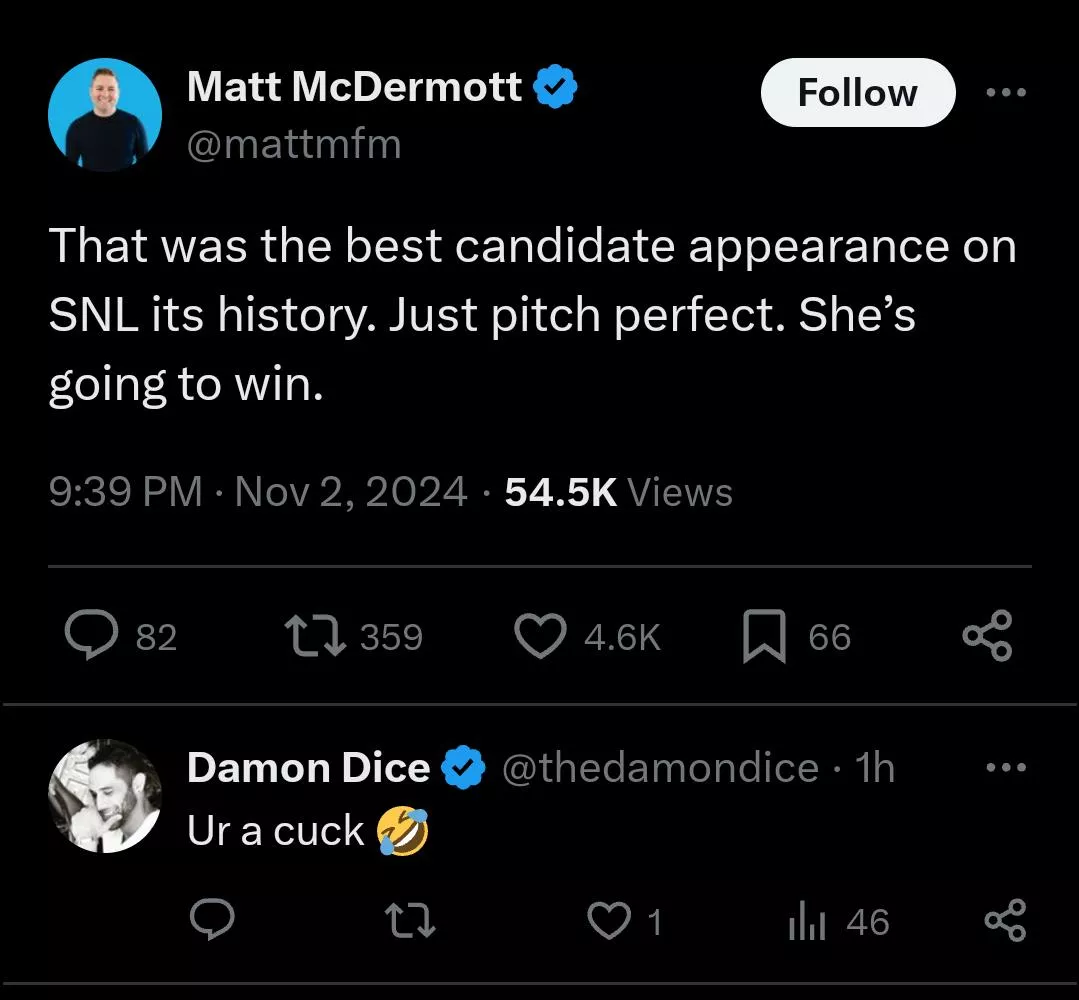Like Matt McDermott's tweet via heart icon
This screenshot has height=1000, width=1079.
click(x=540, y=636)
